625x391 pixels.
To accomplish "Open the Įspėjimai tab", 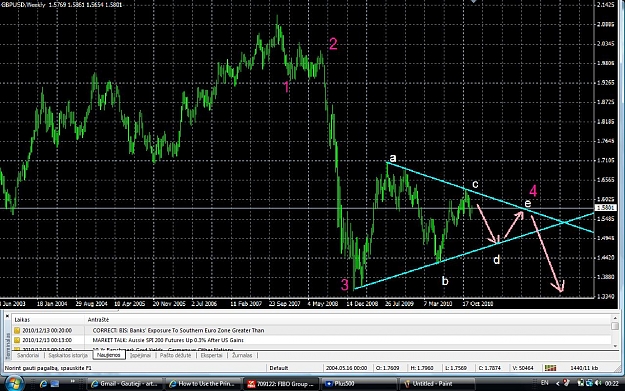I will click(140, 355).
